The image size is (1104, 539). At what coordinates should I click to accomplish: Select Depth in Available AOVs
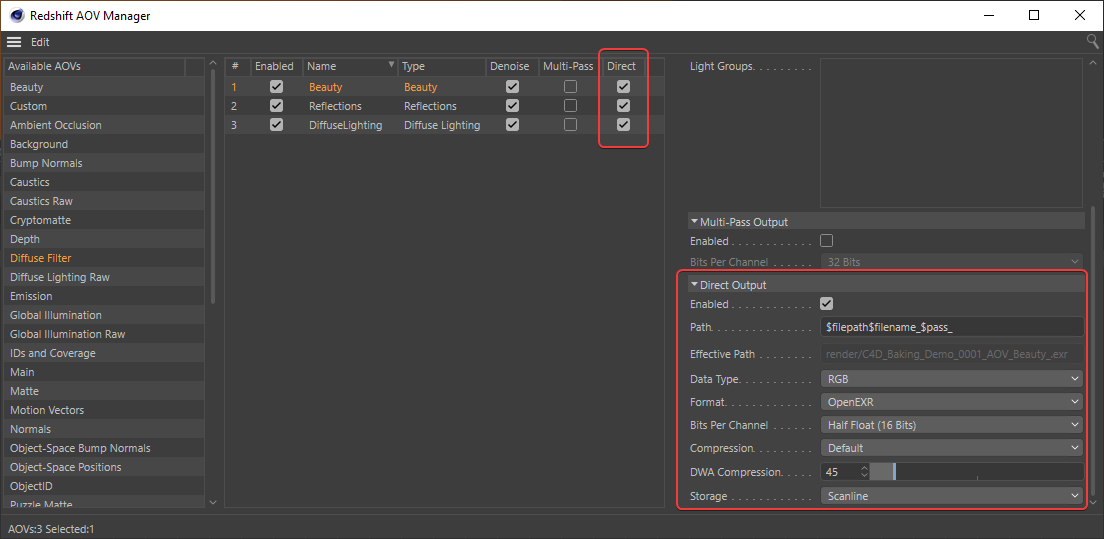point(104,239)
